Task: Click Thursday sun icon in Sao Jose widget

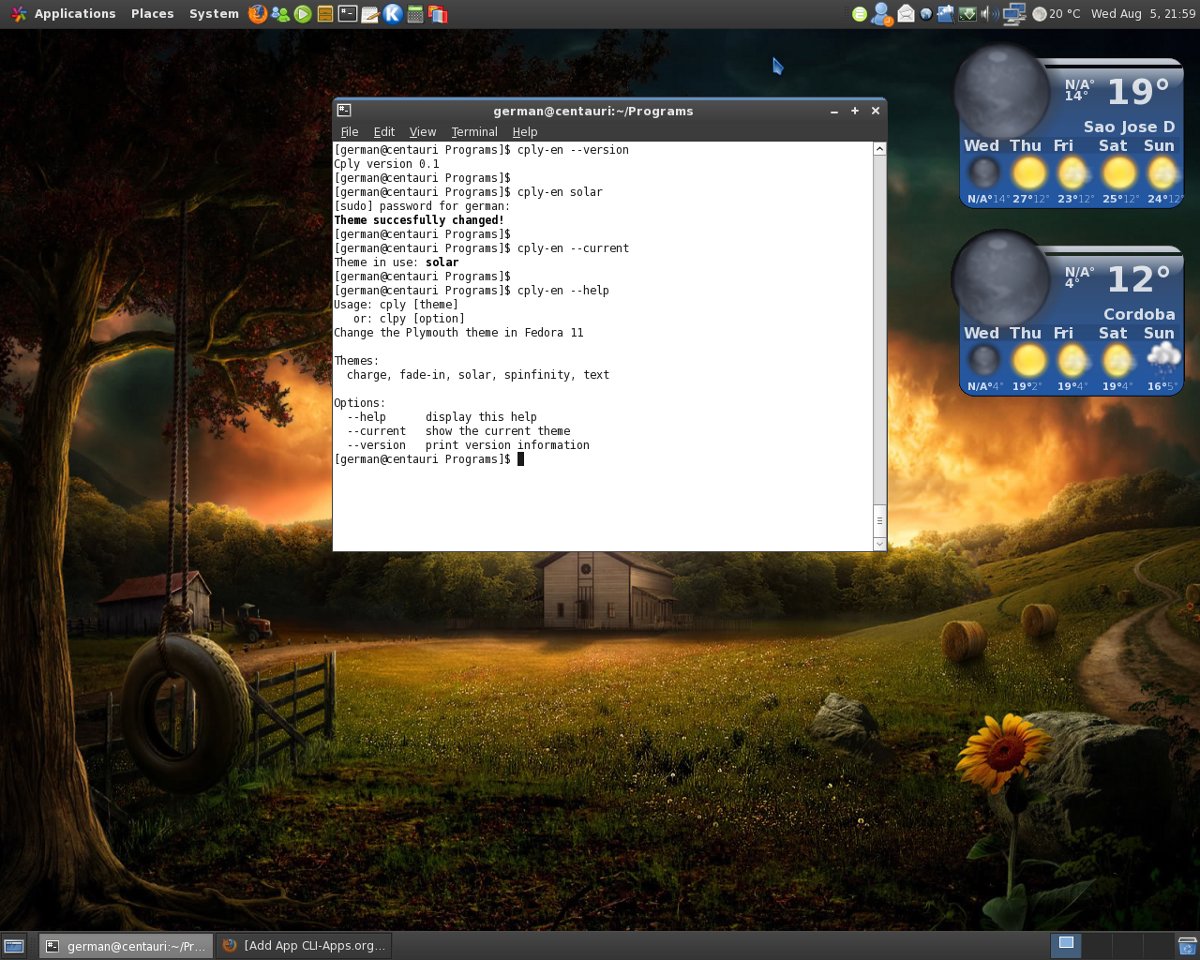Action: [x=1028, y=173]
